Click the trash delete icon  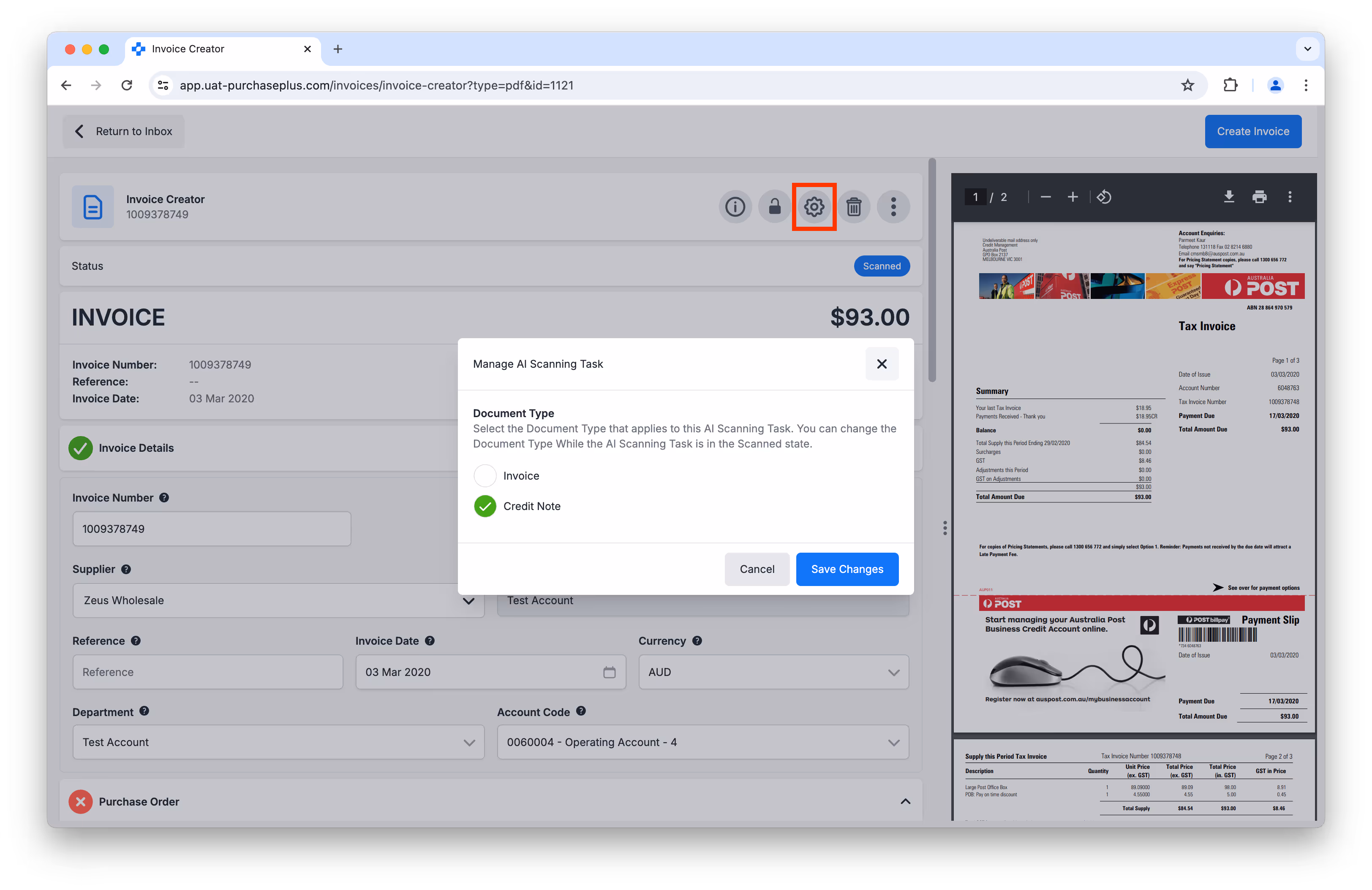pyautogui.click(x=854, y=207)
